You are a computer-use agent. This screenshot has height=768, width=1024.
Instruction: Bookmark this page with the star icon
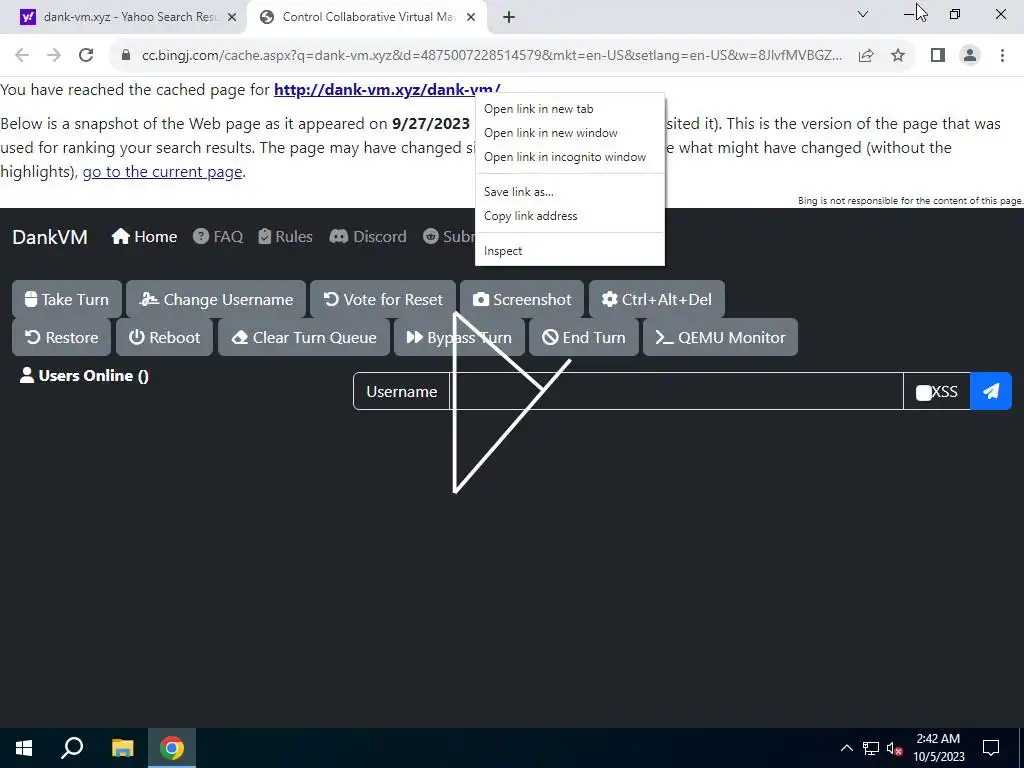[898, 56]
